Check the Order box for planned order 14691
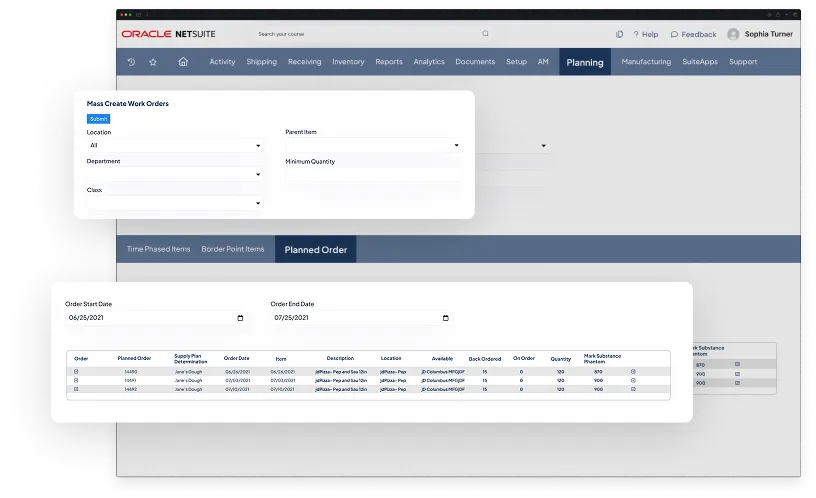This screenshot has height=498, width=816. [77, 380]
